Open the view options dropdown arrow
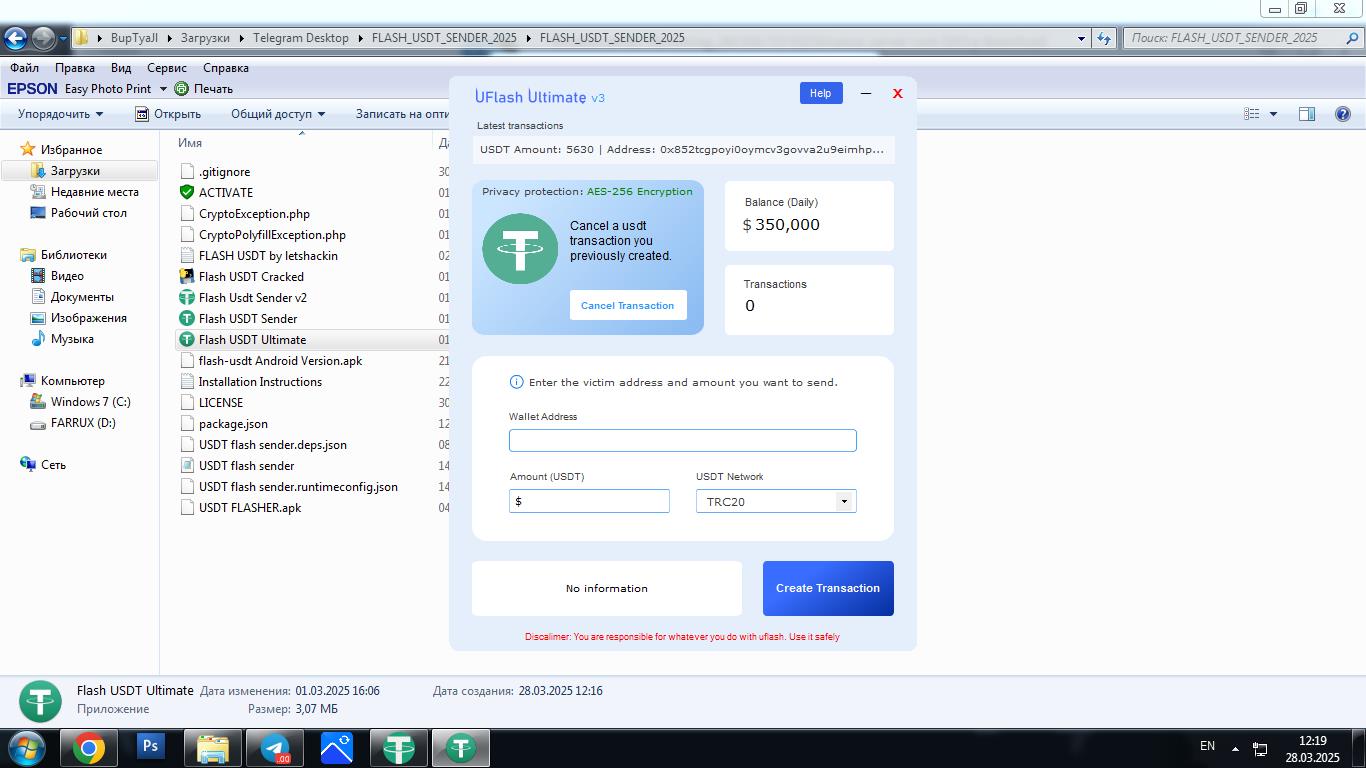 [1273, 114]
